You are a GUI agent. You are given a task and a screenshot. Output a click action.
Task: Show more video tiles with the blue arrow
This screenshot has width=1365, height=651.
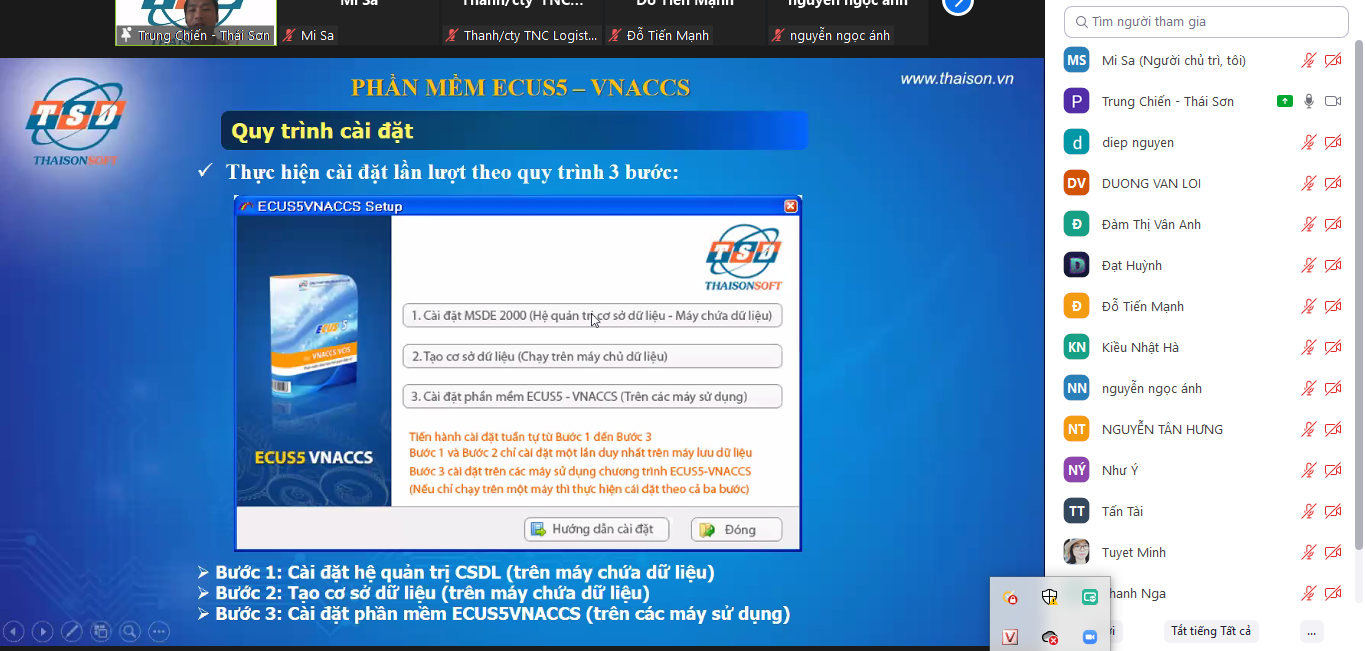[x=957, y=4]
